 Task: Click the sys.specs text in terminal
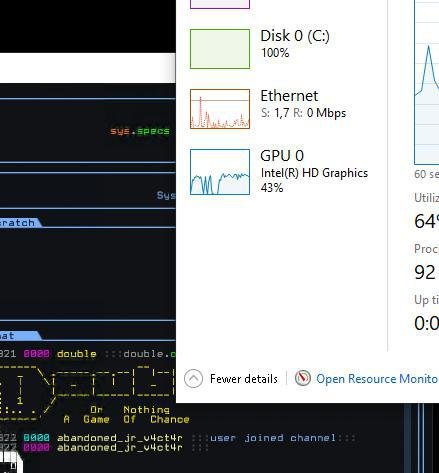[140, 131]
